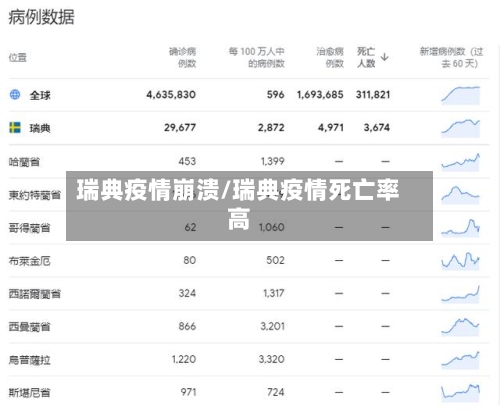Click Sweden confirmed cases 29,677
Image resolution: width=500 pixels, height=413 pixels.
point(180,128)
